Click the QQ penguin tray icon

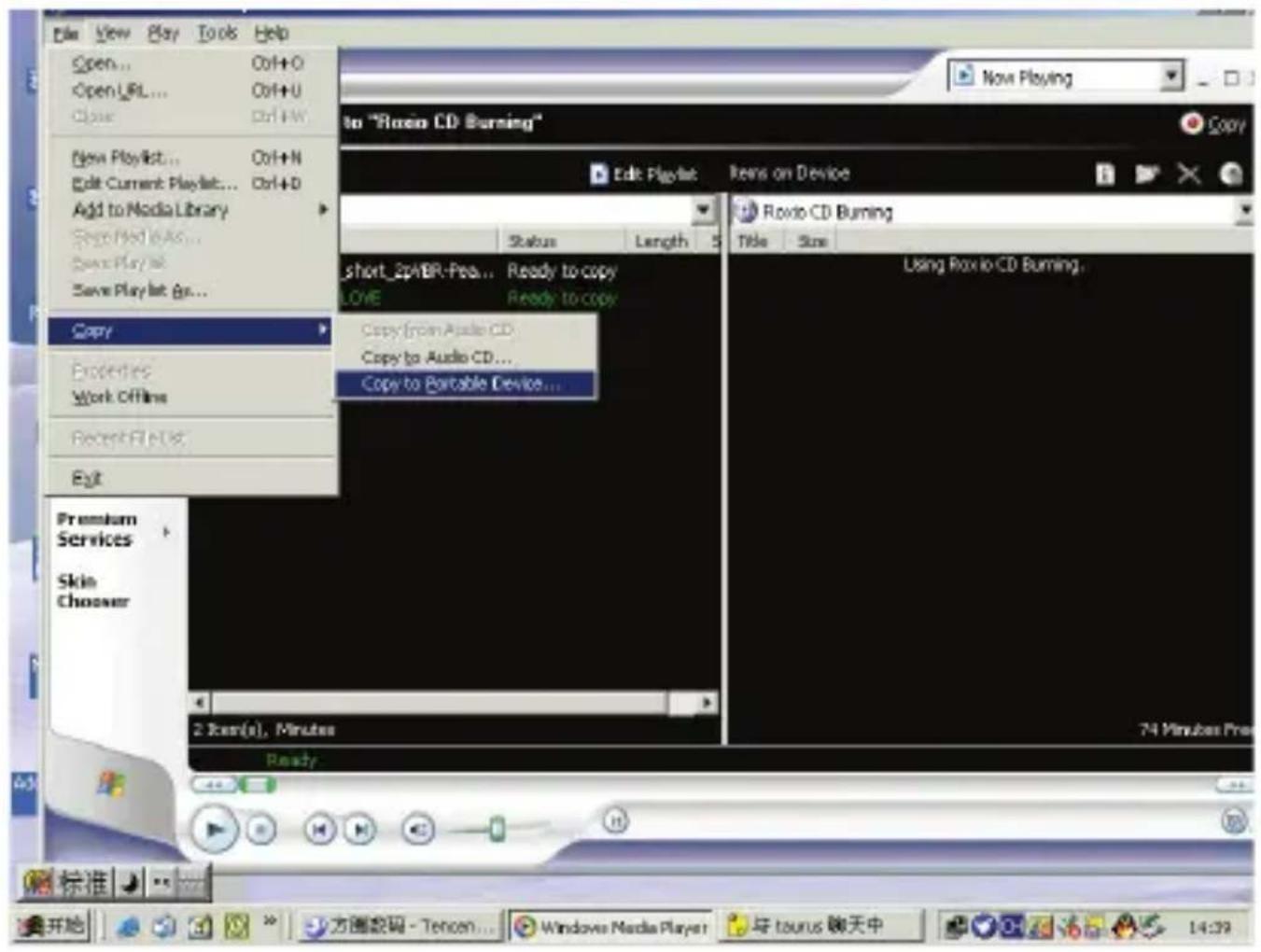[1126, 926]
